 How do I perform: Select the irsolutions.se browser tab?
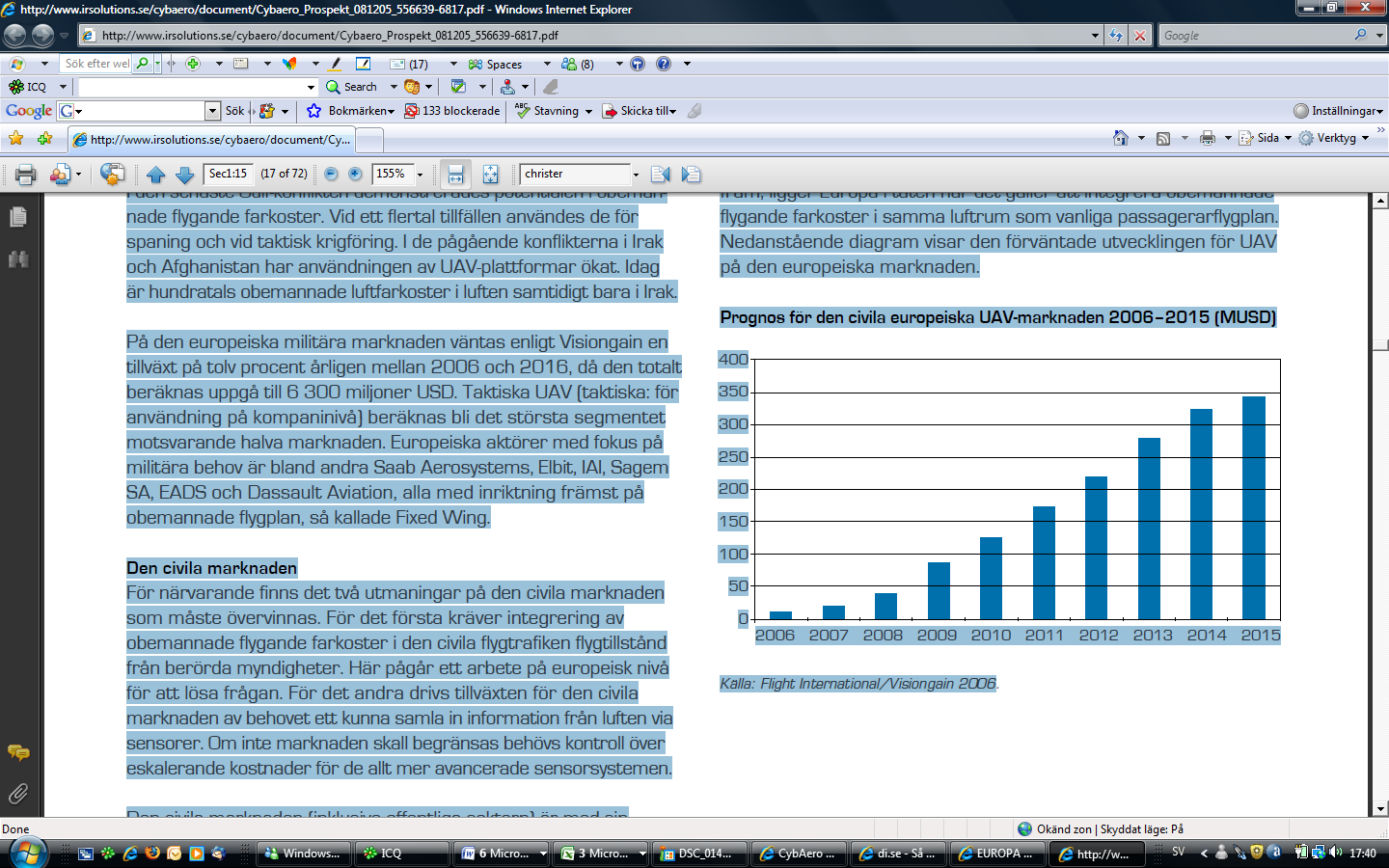coord(212,140)
